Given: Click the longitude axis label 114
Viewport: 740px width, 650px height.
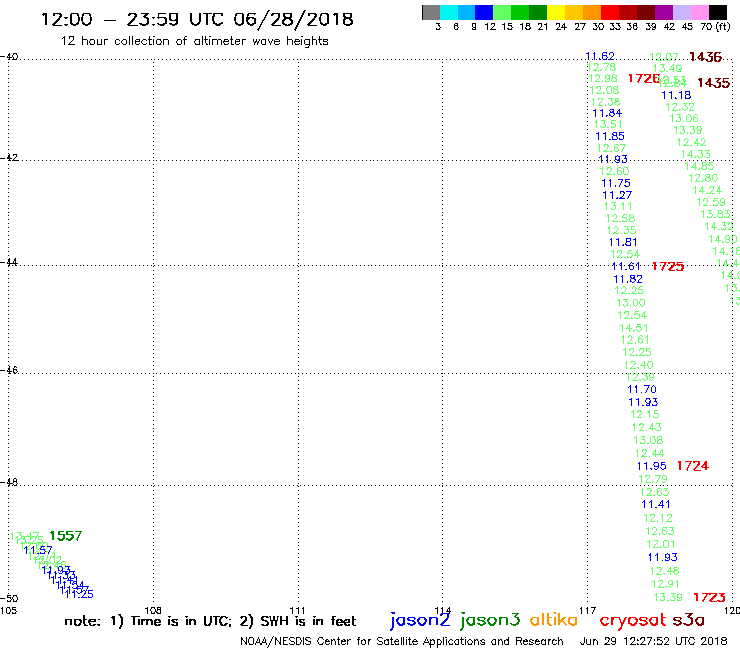Looking at the screenshot, I should point(442,610).
